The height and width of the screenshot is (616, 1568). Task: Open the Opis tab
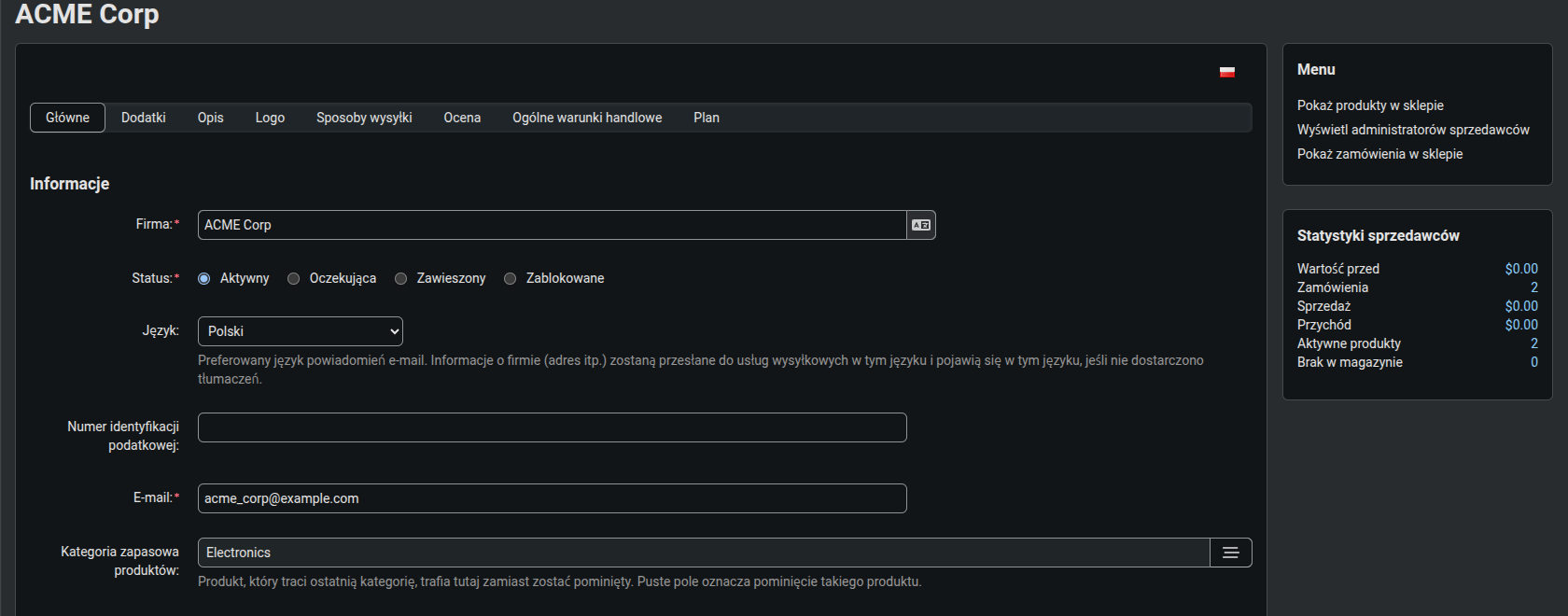[211, 118]
